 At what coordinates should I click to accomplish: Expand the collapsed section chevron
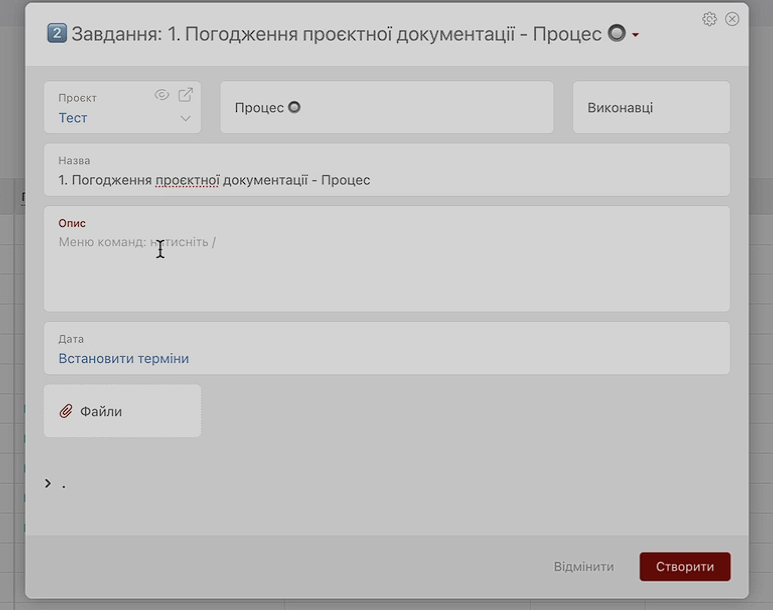point(48,484)
